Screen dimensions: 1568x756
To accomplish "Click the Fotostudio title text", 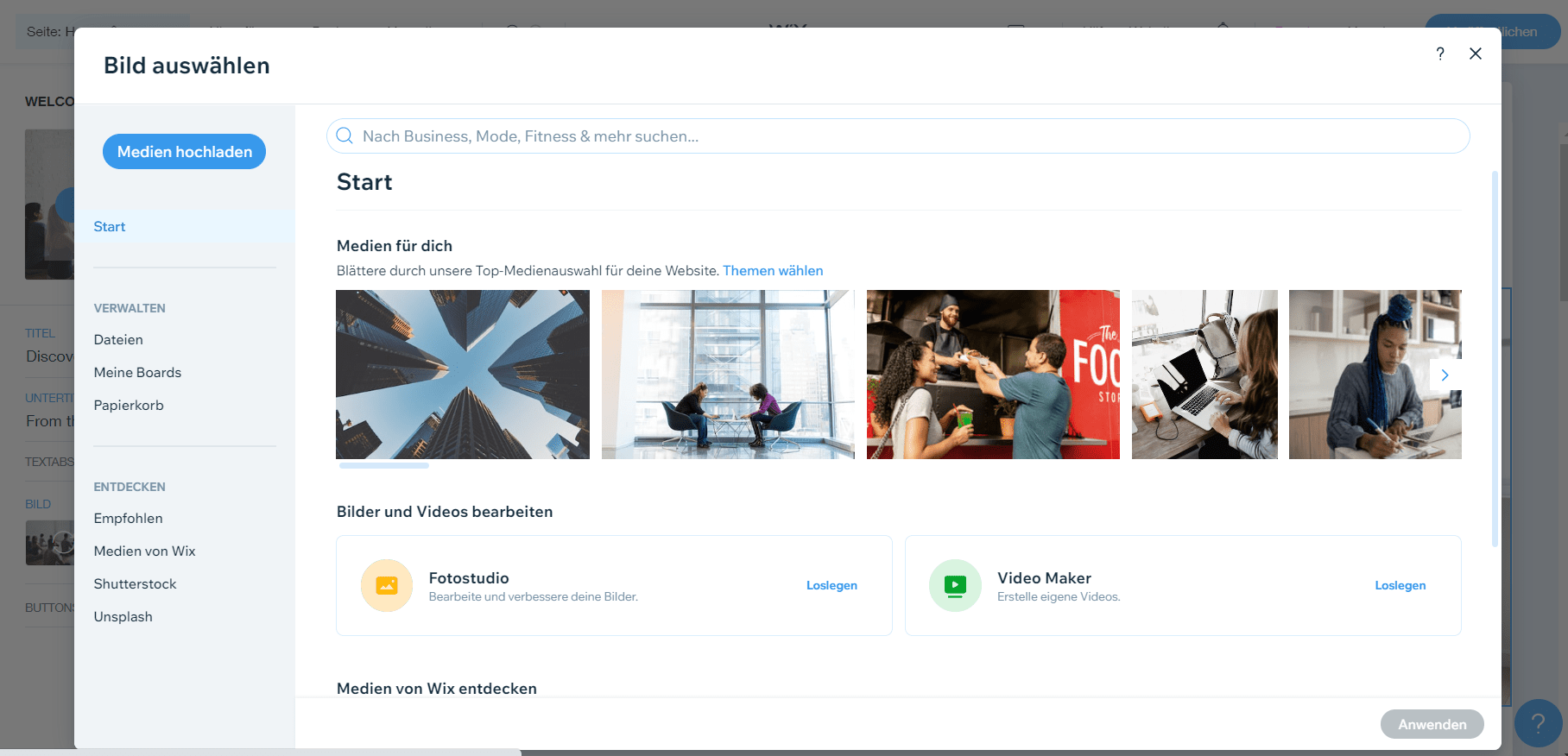I will 469,578.
